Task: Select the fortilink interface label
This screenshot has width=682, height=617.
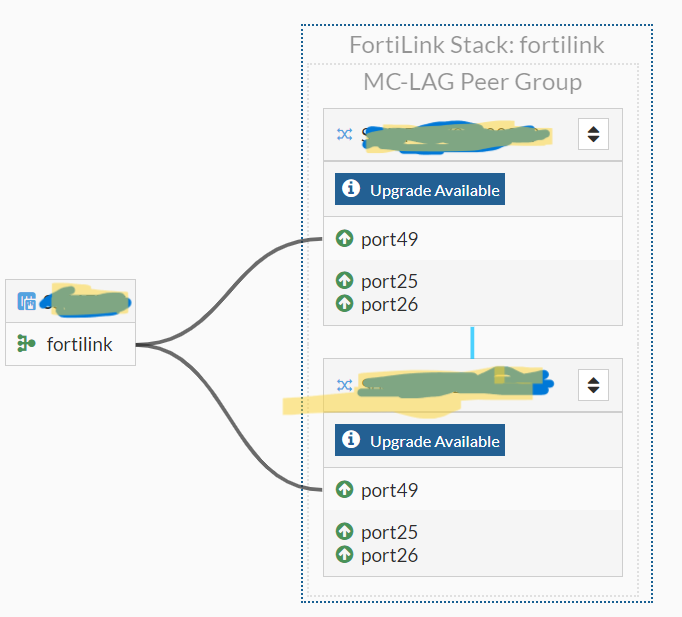Action: coord(80,345)
